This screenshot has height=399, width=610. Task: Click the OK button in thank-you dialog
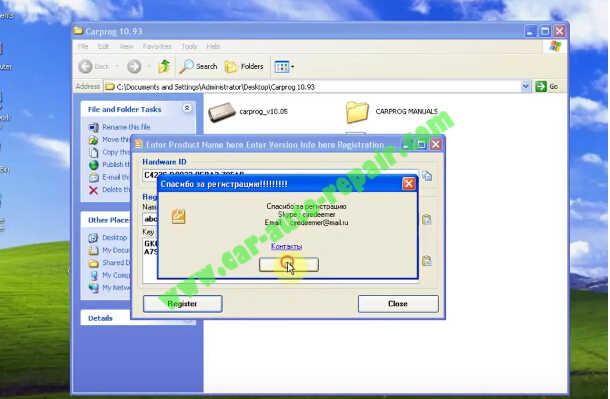point(289,265)
